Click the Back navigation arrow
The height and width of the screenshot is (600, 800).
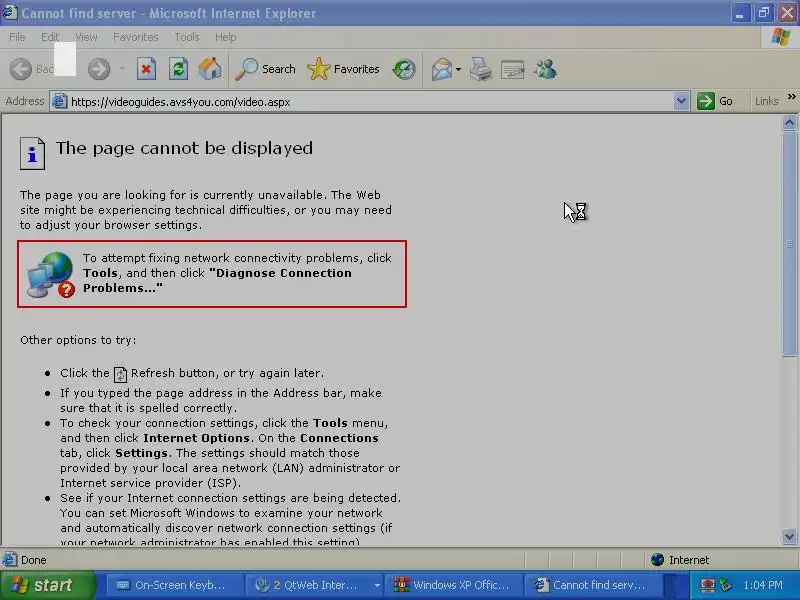[21, 69]
